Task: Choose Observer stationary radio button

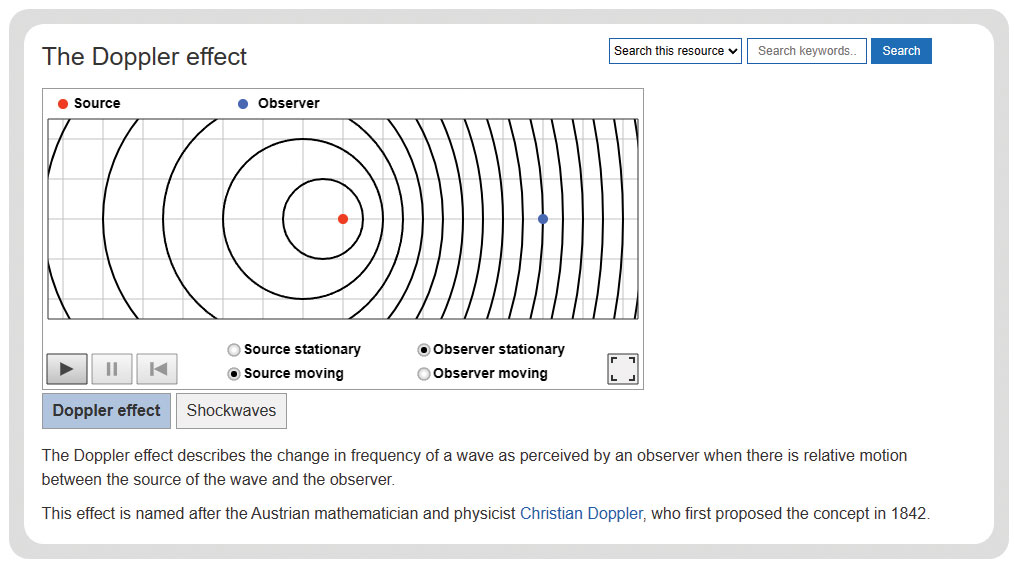Action: 423,350
